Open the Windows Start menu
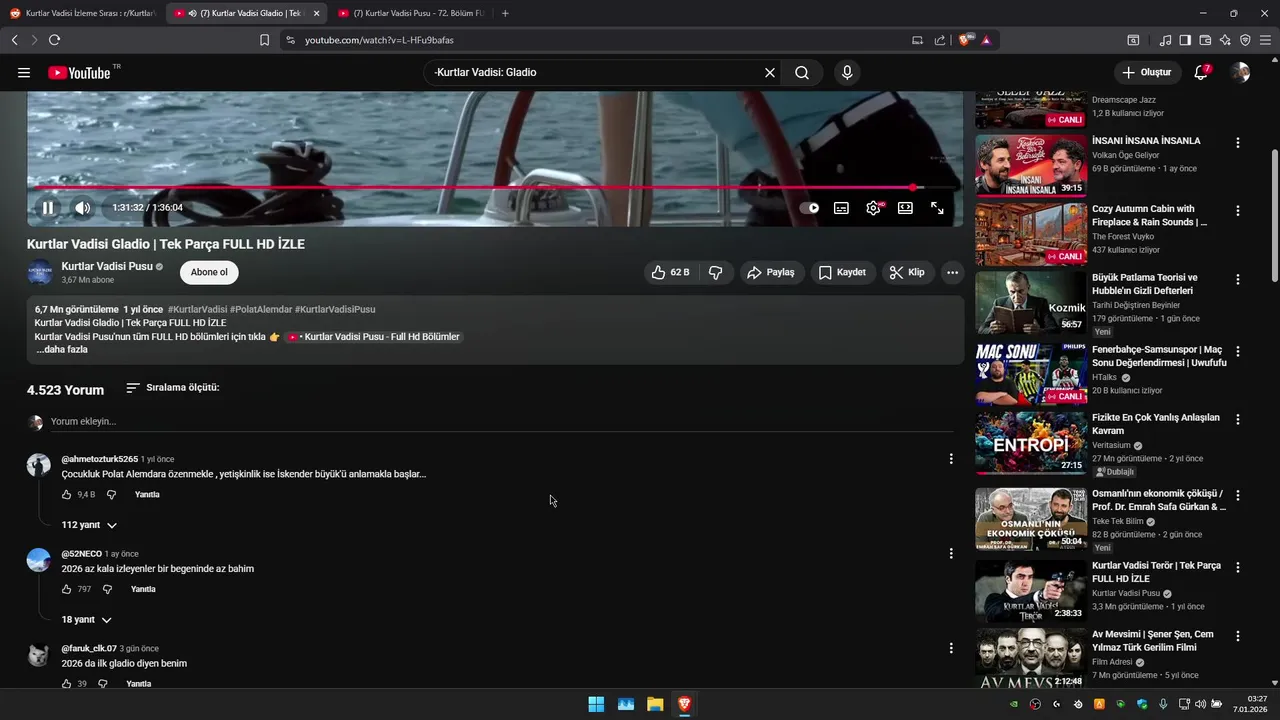This screenshot has width=1280, height=720. coord(596,704)
